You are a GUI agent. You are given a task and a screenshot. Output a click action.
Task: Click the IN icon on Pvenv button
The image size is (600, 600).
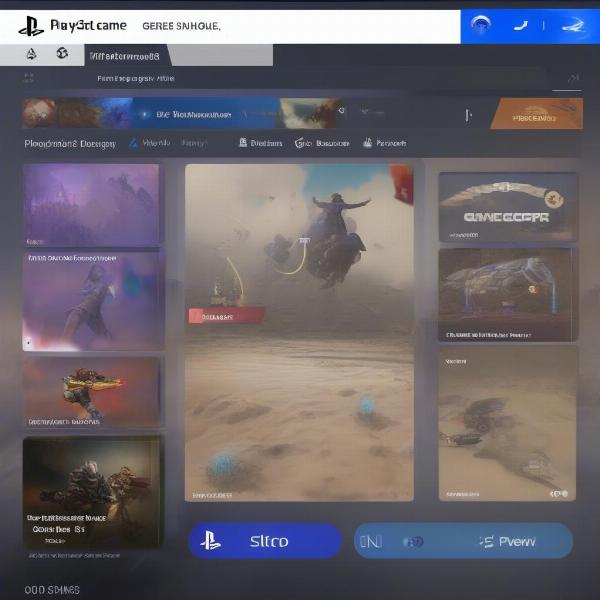tap(371, 542)
